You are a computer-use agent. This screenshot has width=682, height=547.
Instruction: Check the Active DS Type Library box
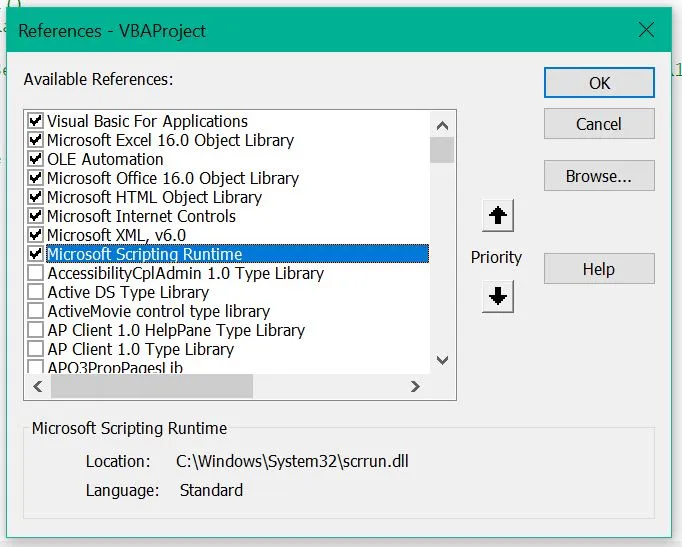tap(36, 292)
